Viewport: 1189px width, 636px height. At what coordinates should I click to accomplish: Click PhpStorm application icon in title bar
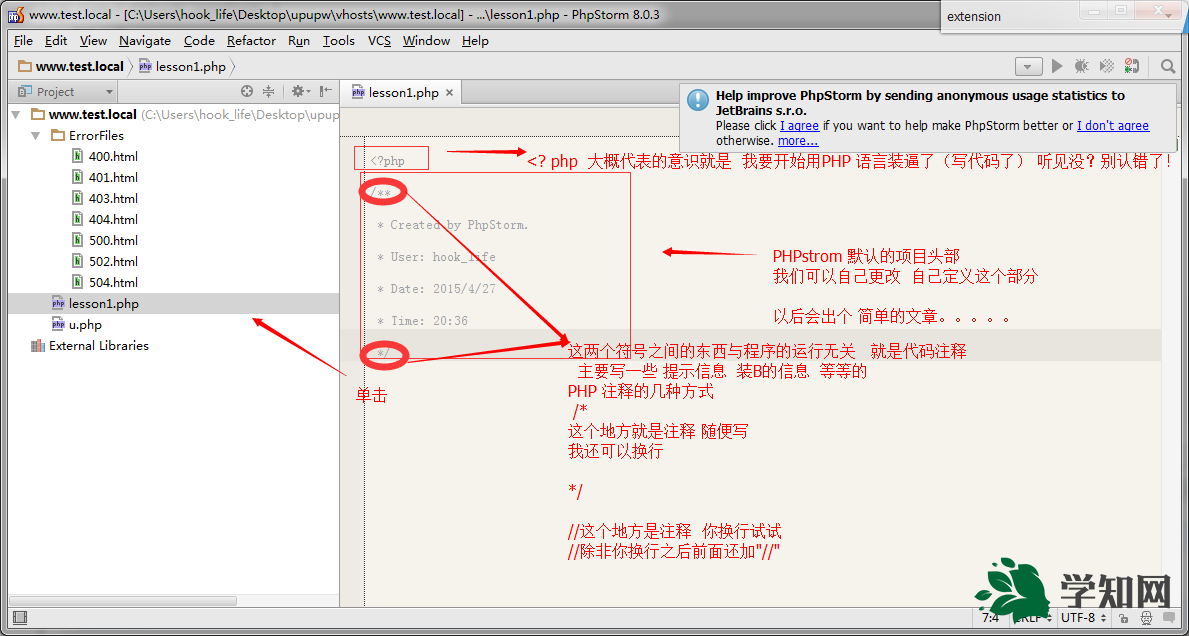15,14
